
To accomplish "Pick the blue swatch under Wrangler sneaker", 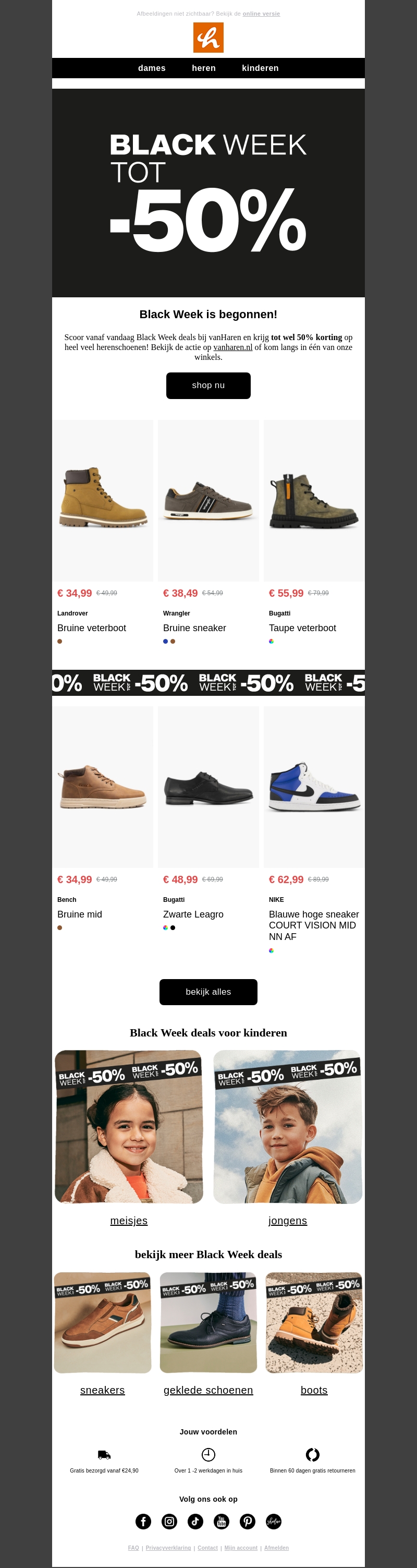I will 165,641.
